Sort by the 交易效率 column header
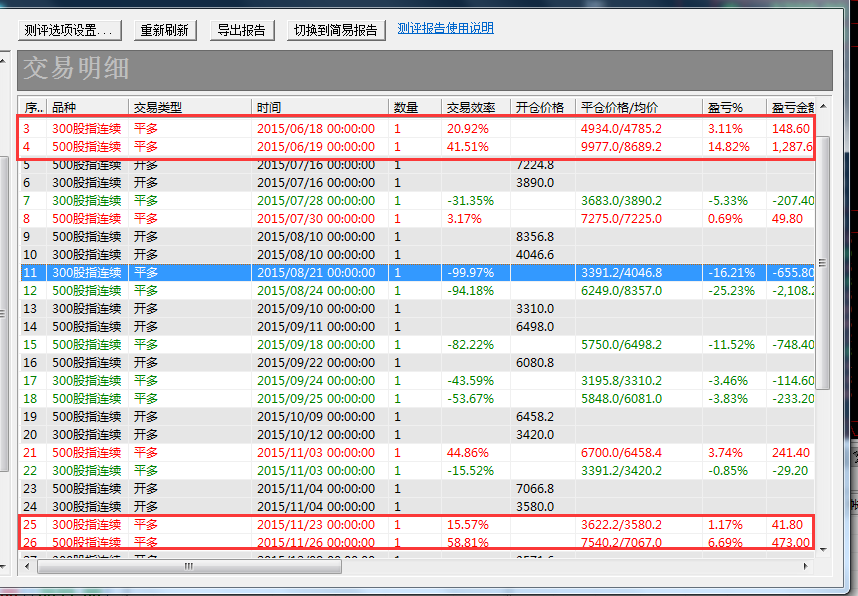This screenshot has width=858, height=596. click(x=475, y=107)
